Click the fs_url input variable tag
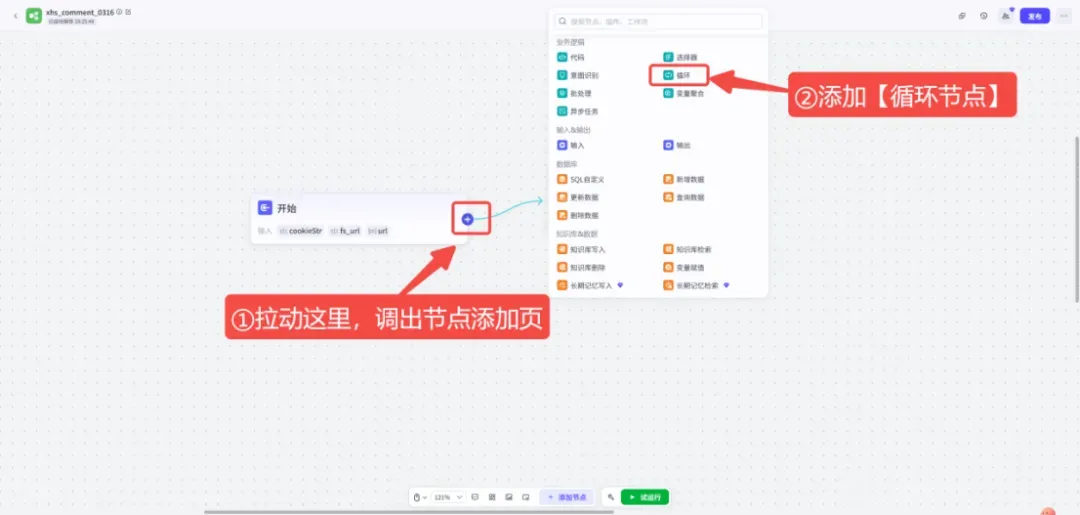 [x=345, y=231]
